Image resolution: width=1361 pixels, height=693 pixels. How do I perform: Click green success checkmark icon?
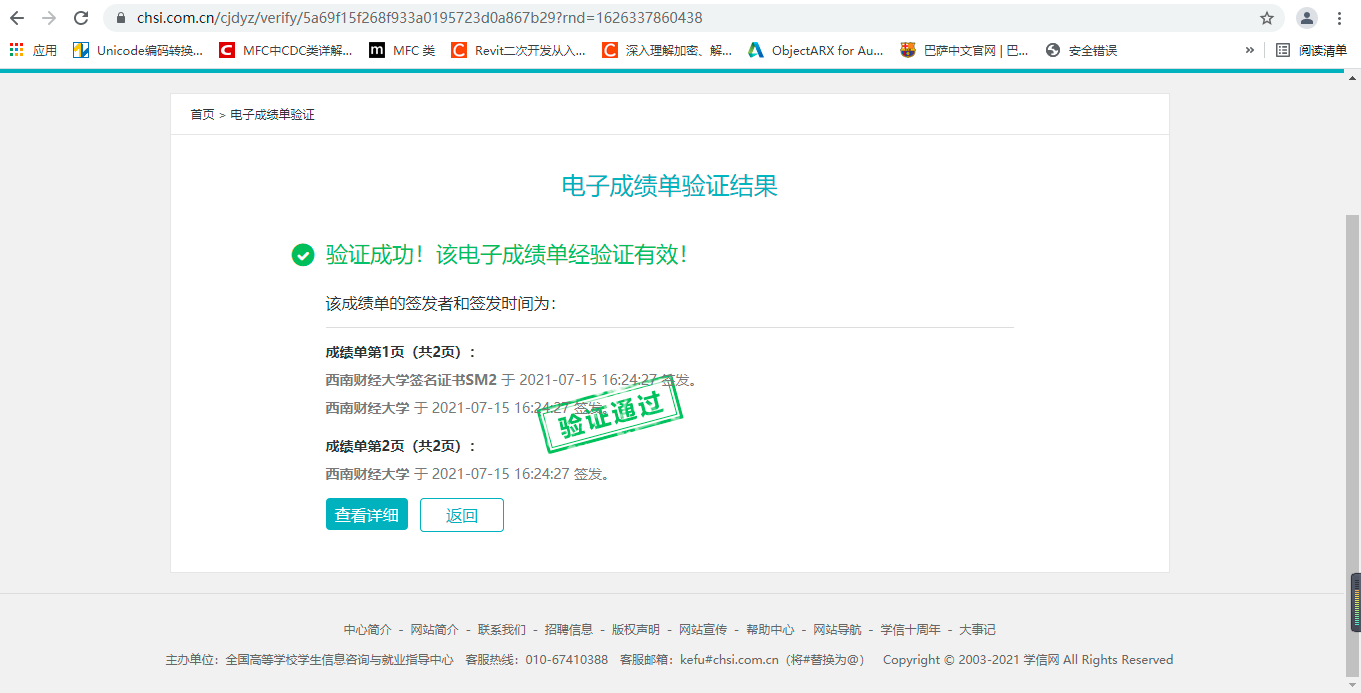[x=303, y=255]
